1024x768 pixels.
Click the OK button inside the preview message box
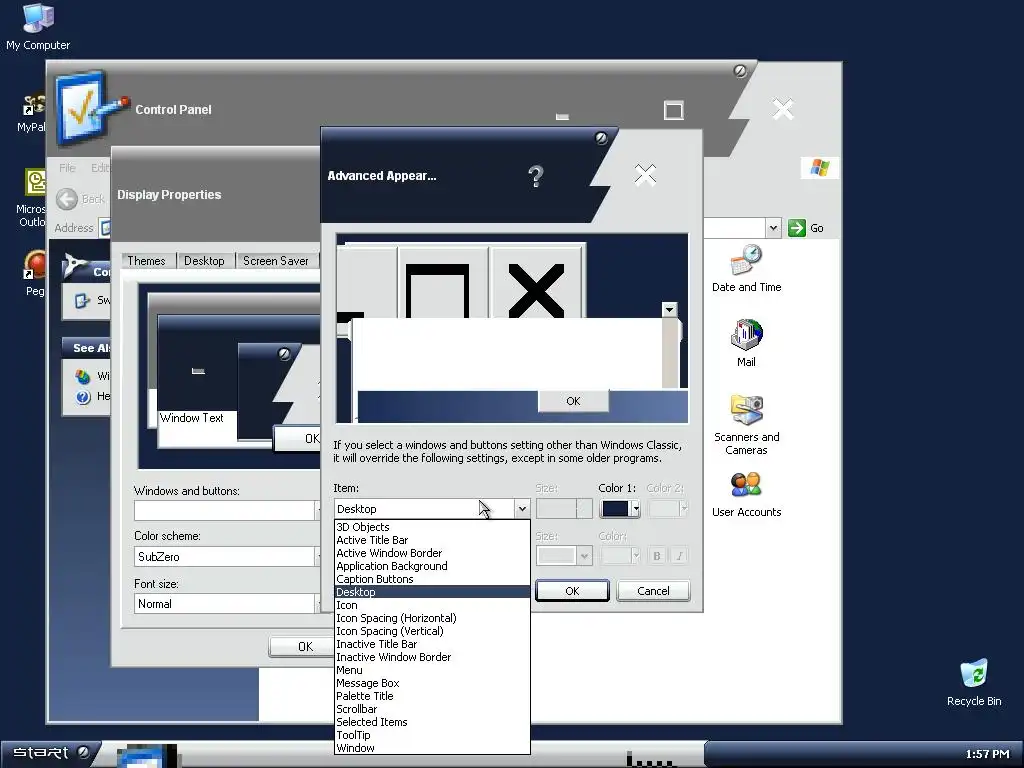tap(573, 401)
